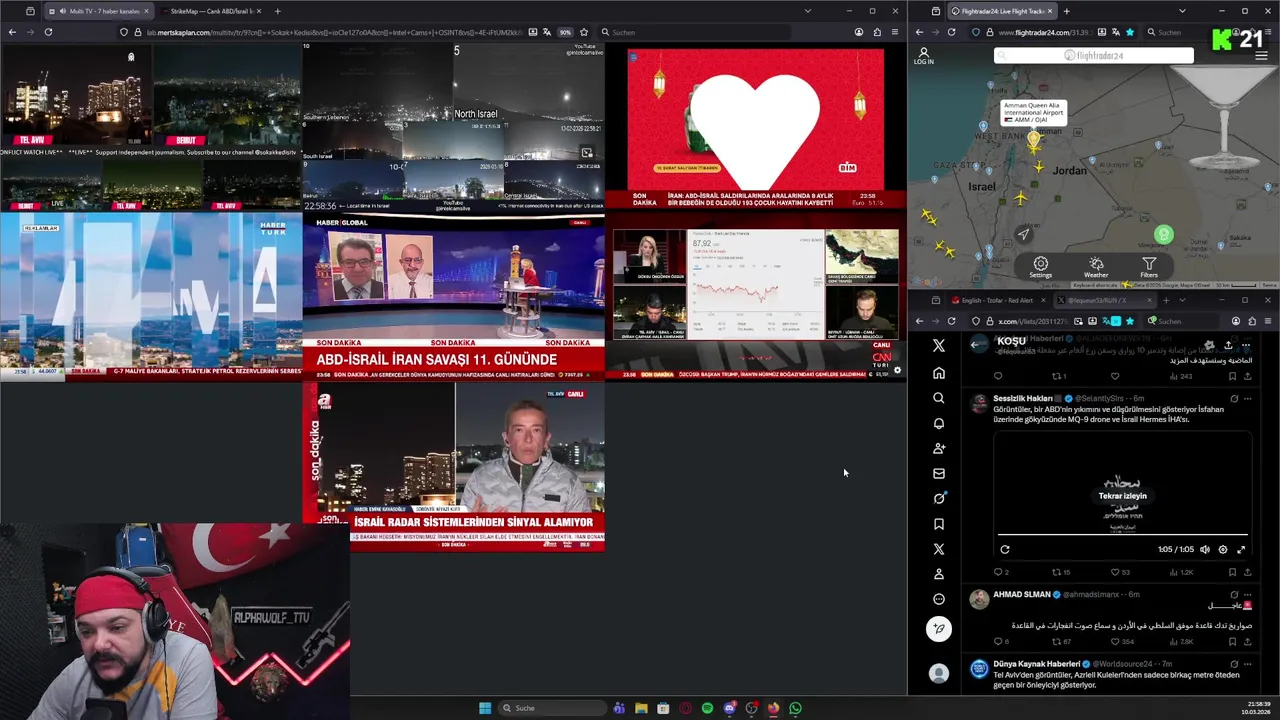
Task: Open Sessizlik Hakları profile name link
Action: (x=1021, y=398)
